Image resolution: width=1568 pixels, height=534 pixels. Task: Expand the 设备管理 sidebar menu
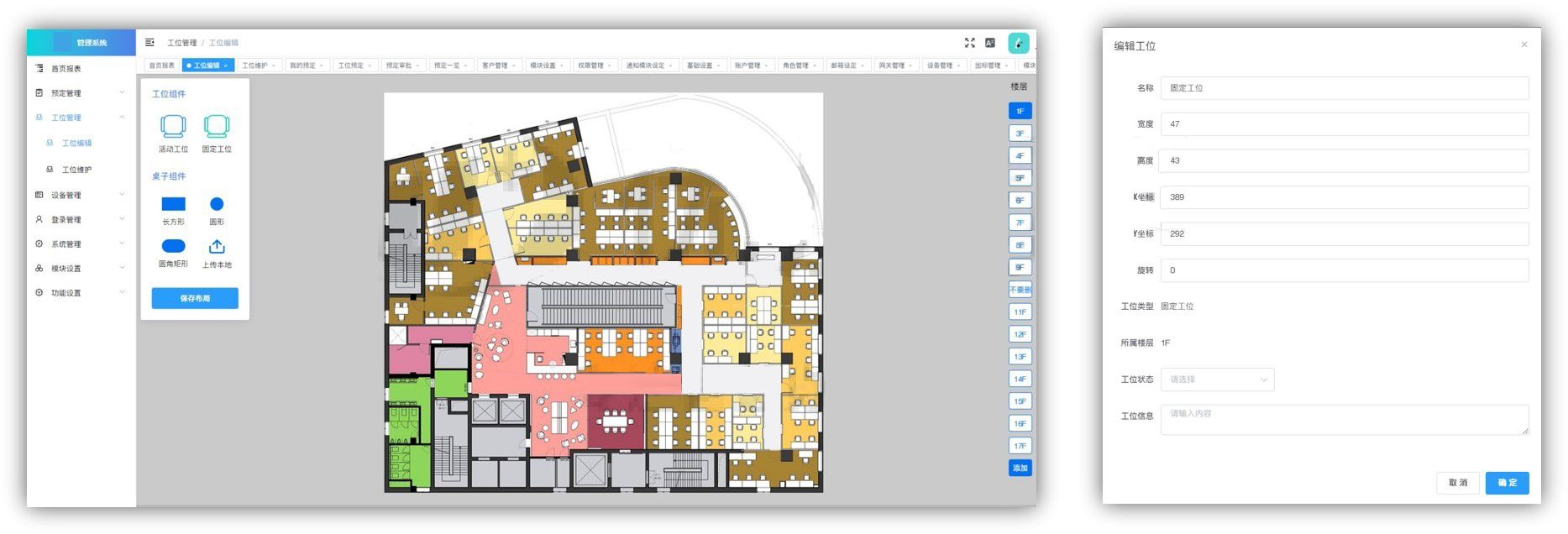(x=81, y=196)
